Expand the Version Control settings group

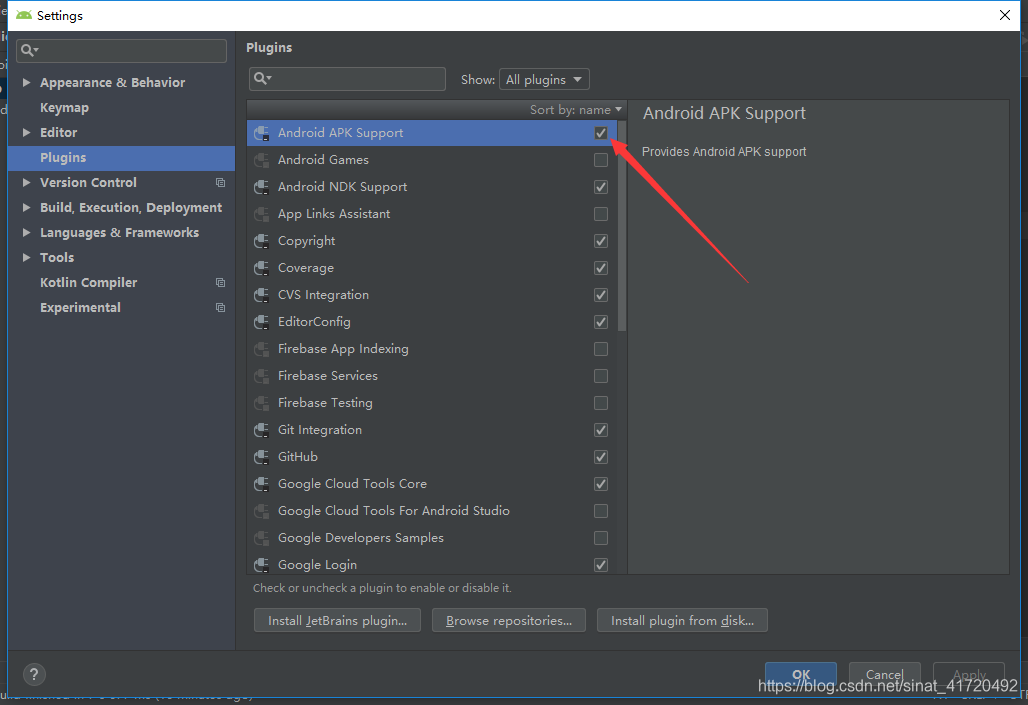26,182
